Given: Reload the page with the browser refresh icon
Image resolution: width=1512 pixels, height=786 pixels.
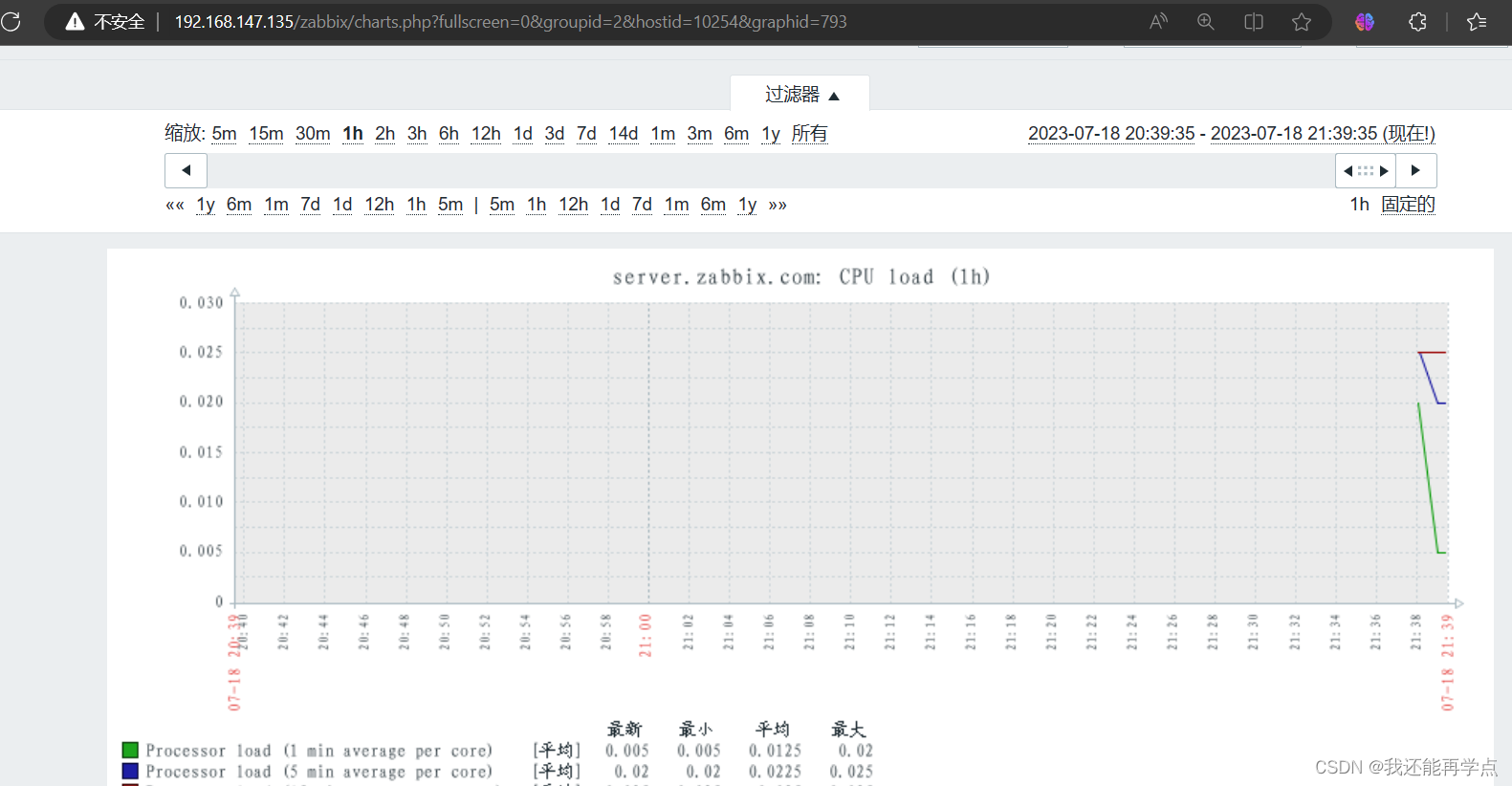Looking at the screenshot, I should point(11,21).
